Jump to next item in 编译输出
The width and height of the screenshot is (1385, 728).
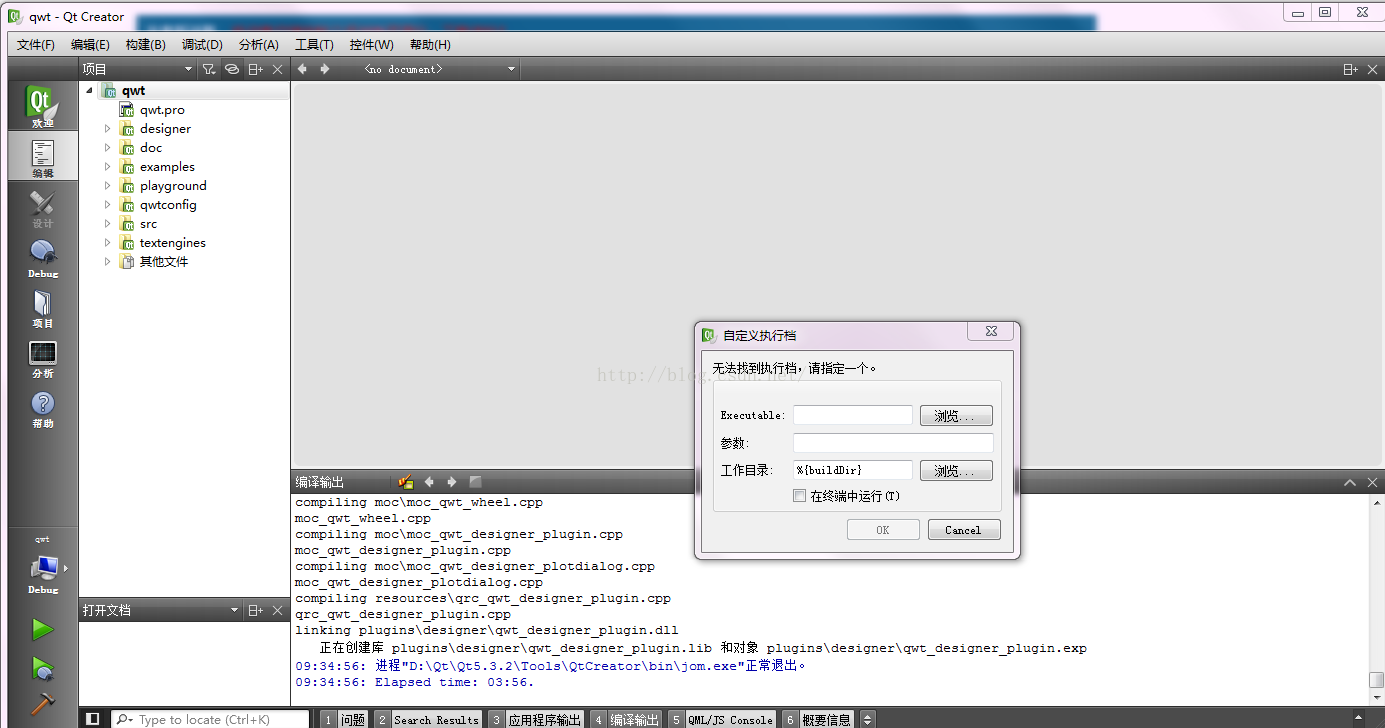452,482
